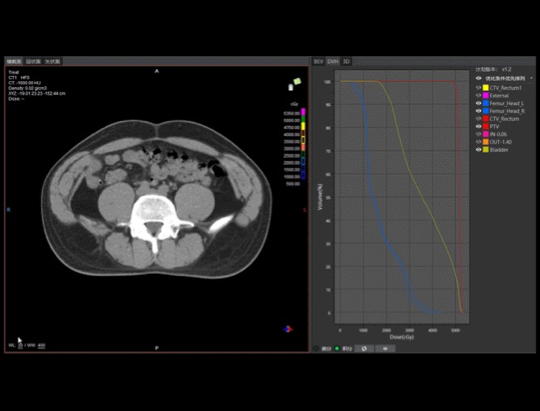This screenshot has height=411, width=540.
Task: Click the 3000.00 orange isodose level
Action: pos(303,147)
